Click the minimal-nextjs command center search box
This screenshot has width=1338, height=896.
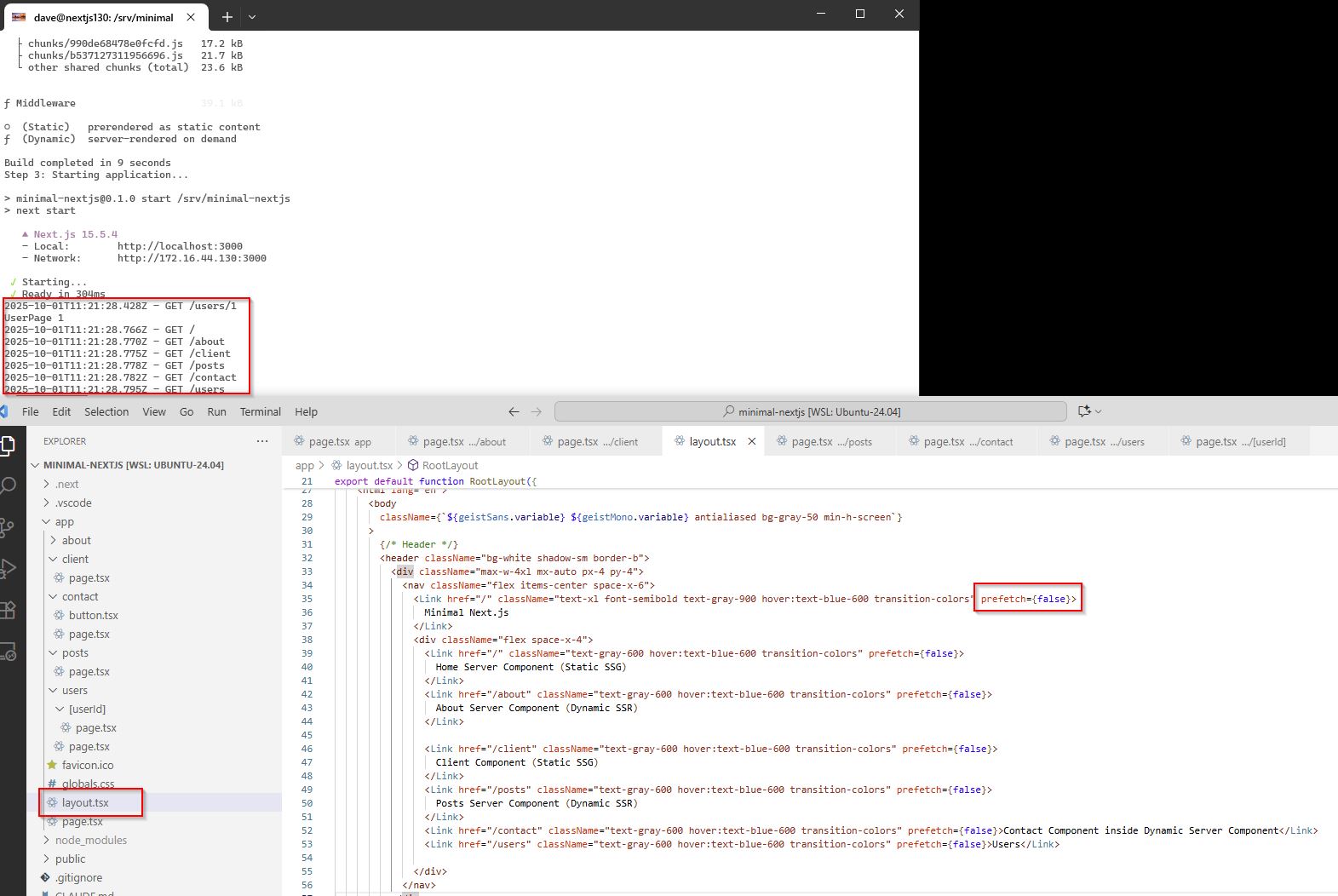pos(810,411)
